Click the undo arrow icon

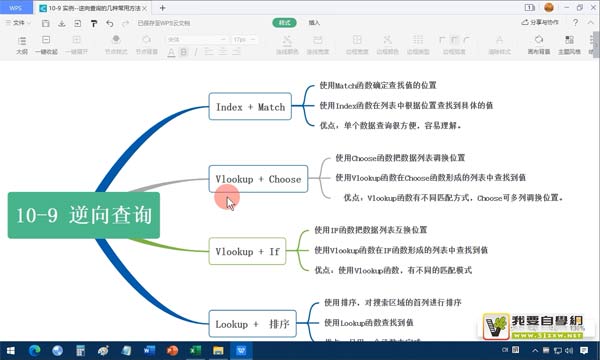pos(110,23)
